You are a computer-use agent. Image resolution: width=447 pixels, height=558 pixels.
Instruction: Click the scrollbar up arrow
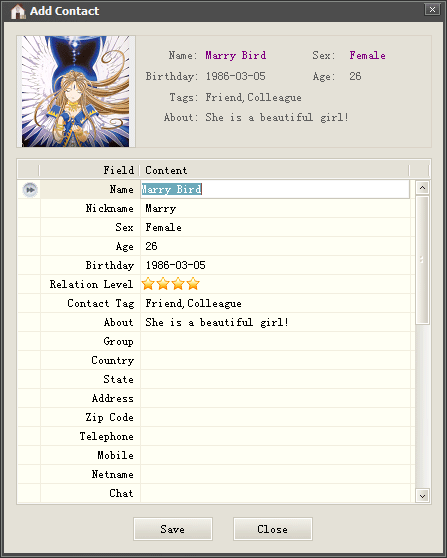coord(422,188)
